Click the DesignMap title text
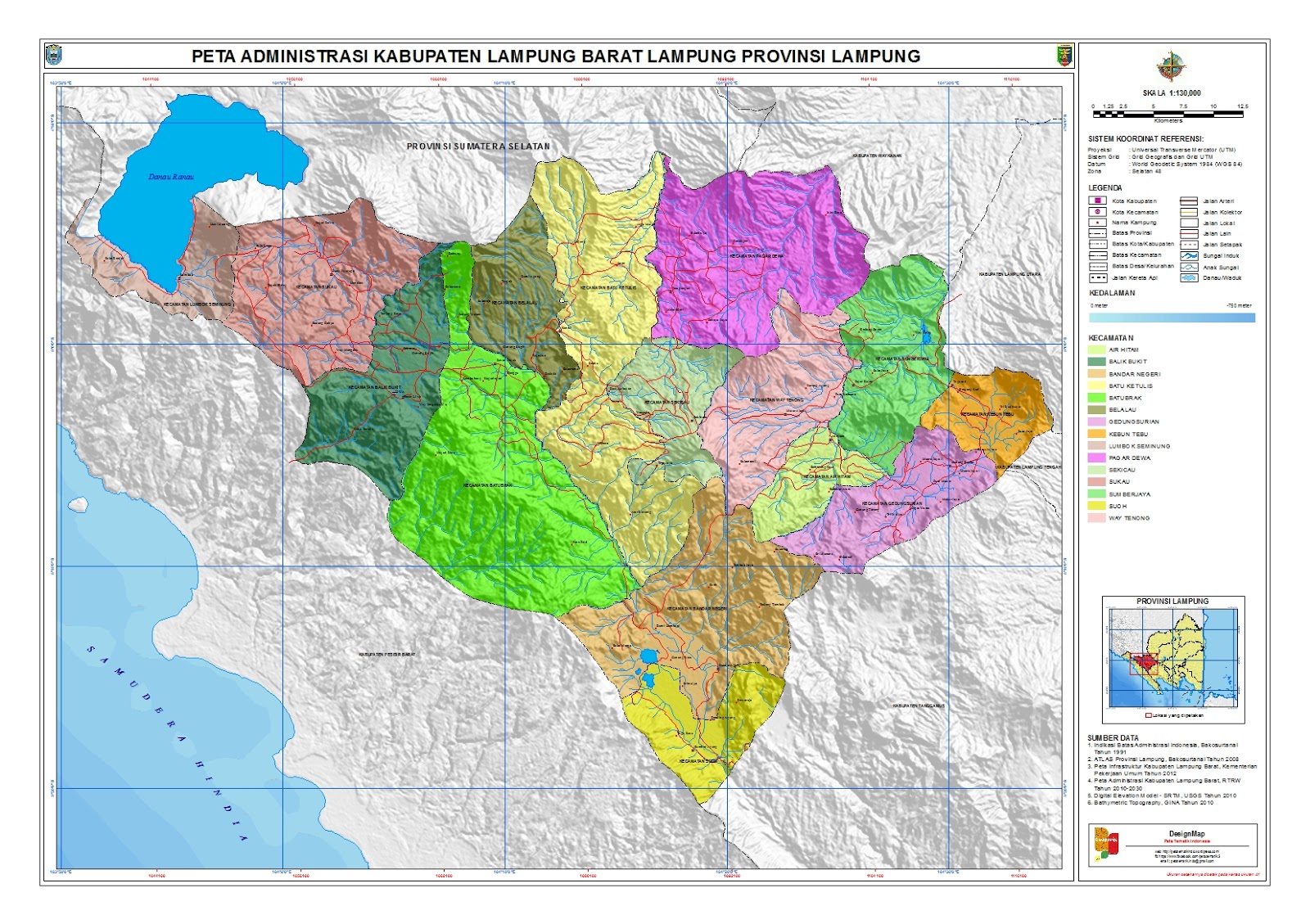Screen dimensions: 1310x924 (x=1186, y=834)
